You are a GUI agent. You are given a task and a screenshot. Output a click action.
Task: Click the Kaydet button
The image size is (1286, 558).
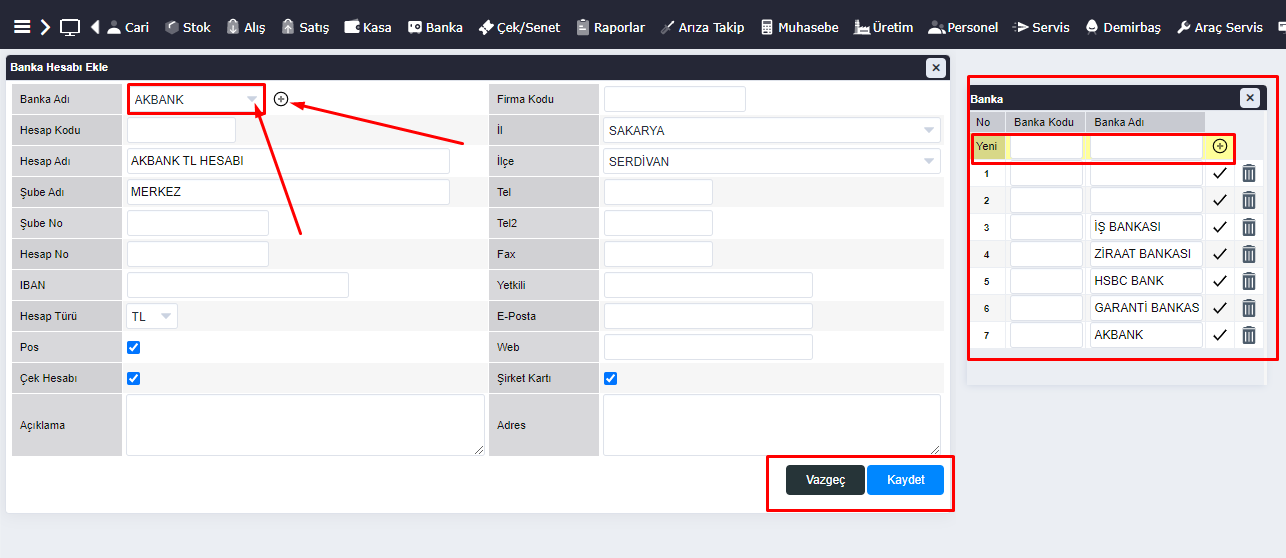click(x=905, y=480)
